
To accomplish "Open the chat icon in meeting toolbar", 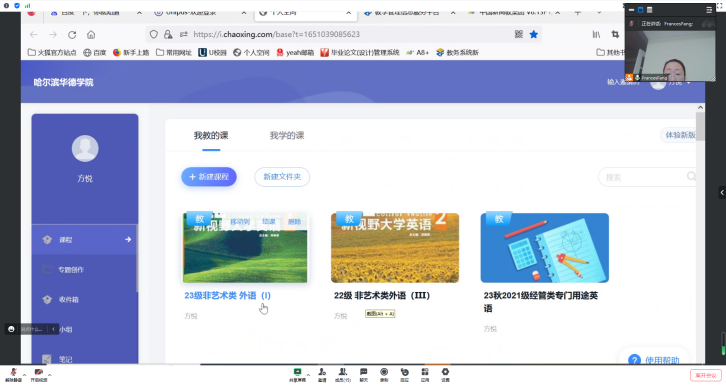I will [363, 374].
